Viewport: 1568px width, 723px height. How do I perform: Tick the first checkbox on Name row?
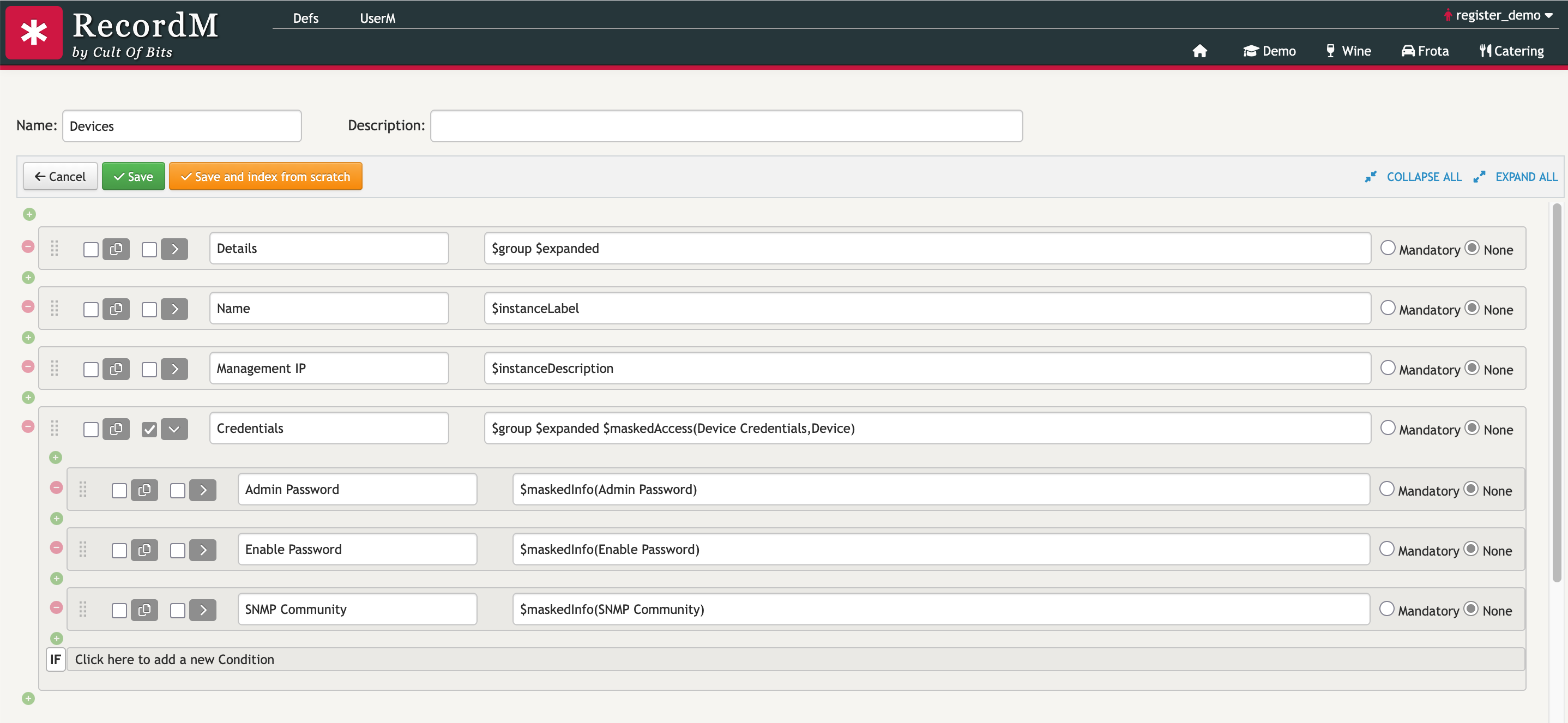[91, 310]
